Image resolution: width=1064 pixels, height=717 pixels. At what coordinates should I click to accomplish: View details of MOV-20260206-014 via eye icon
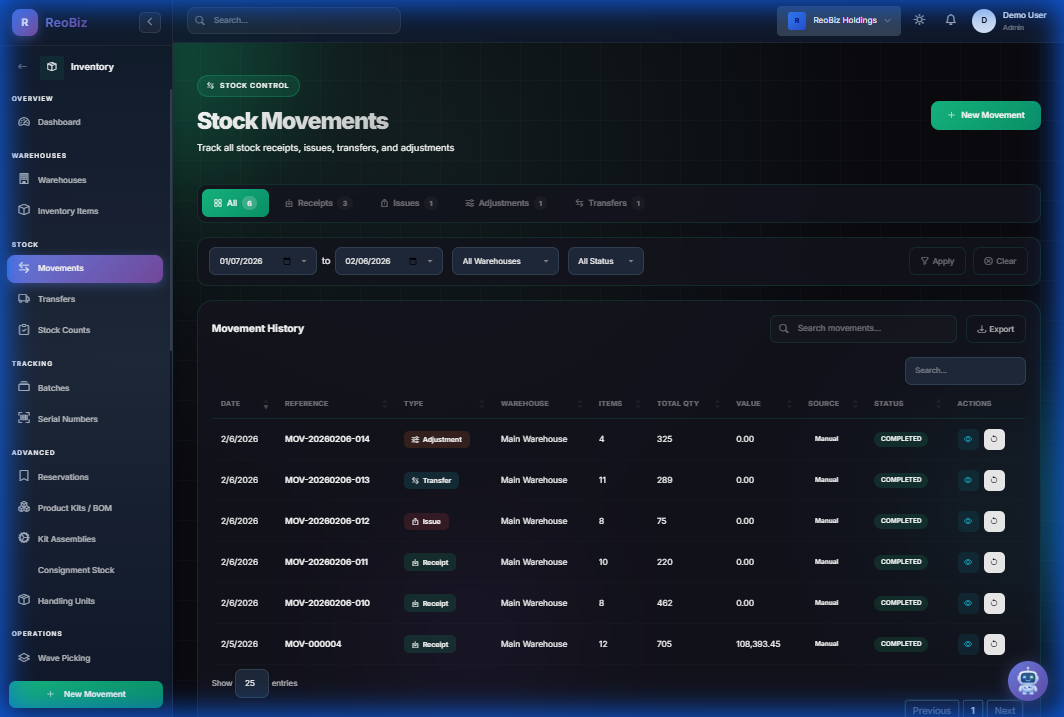[967, 438]
